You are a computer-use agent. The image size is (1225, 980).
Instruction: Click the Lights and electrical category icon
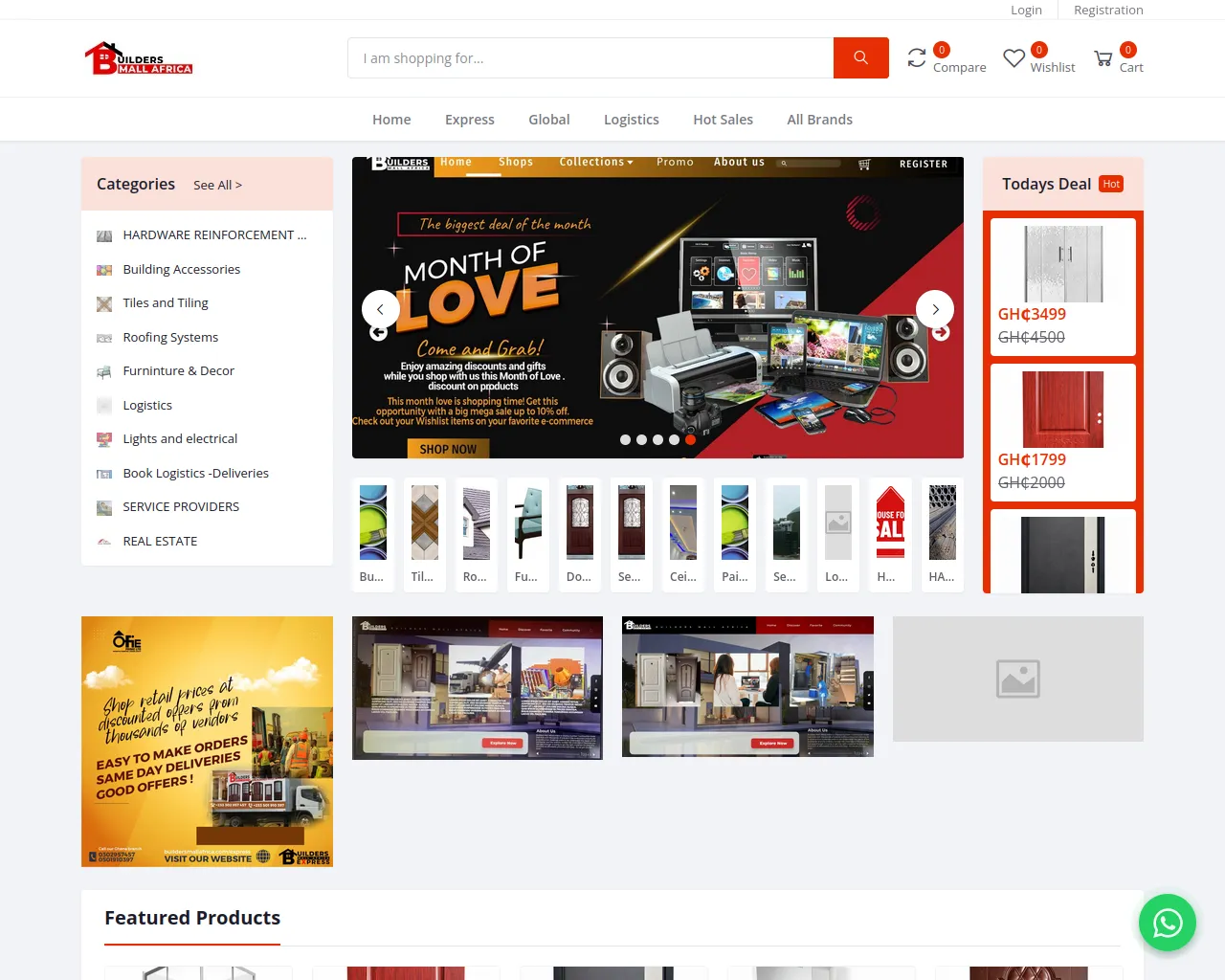[x=104, y=439]
